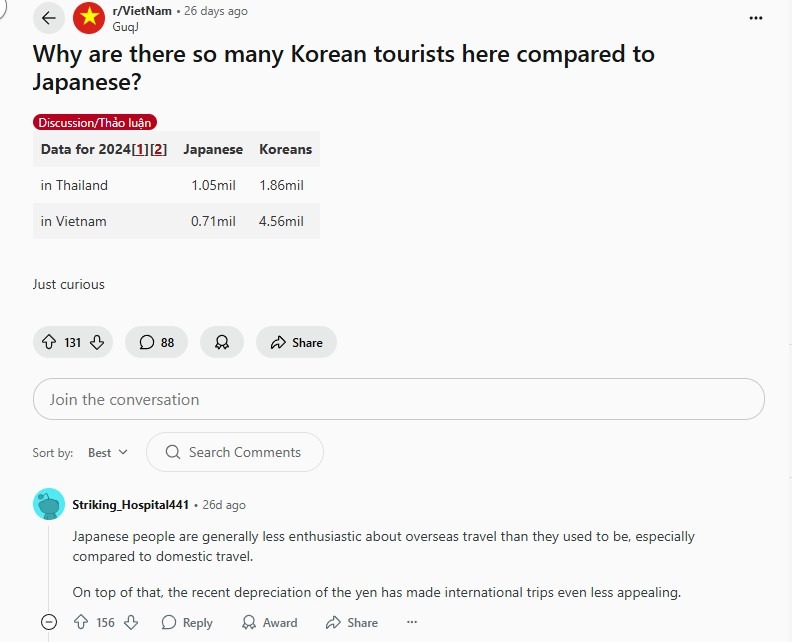Open post options three-dot menu
This screenshot has height=642, width=792.
[x=755, y=18]
